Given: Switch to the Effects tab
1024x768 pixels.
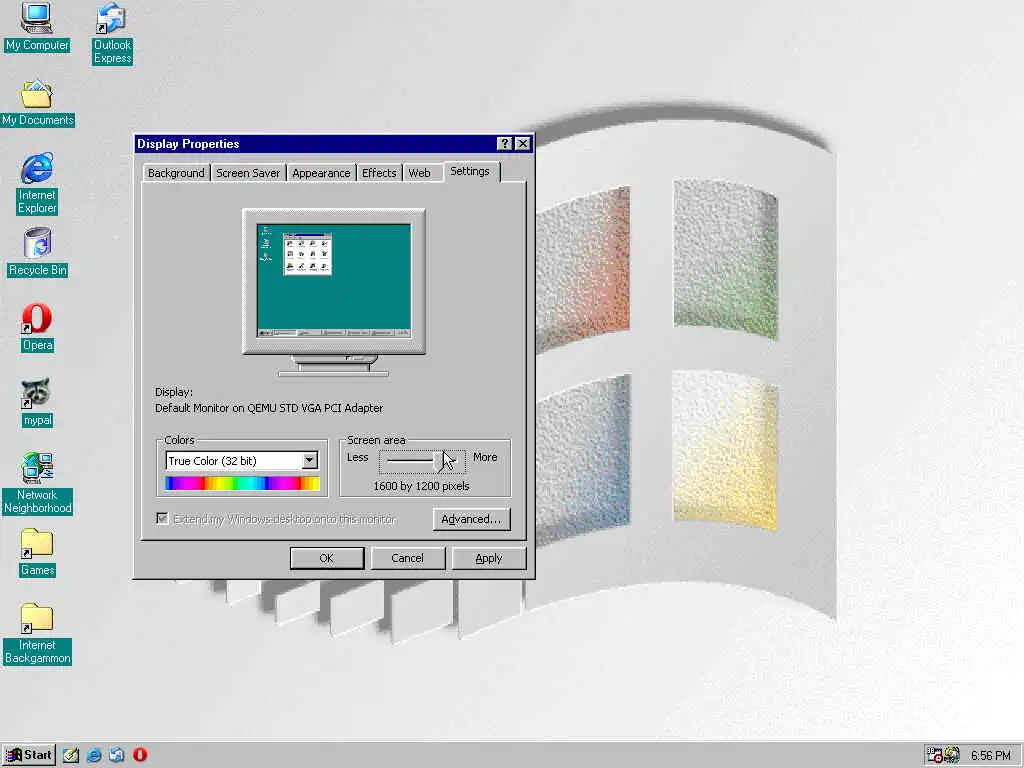Looking at the screenshot, I should pos(379,173).
